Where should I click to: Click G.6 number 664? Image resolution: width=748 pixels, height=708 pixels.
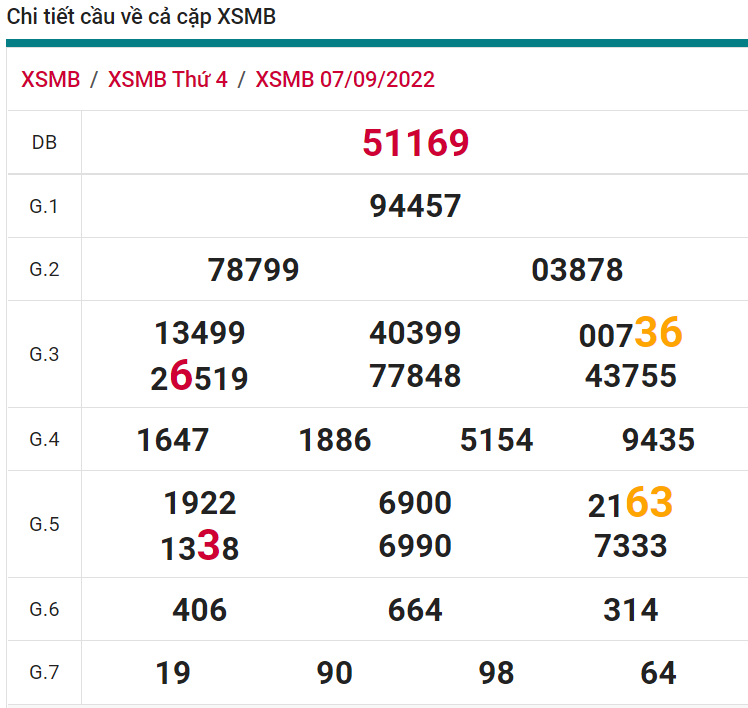tap(415, 610)
